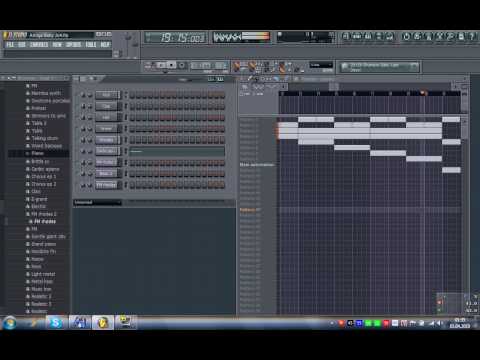Screen dimensions: 480x360
Task: Toggle first step of Kick row
Action: pos(132,95)
